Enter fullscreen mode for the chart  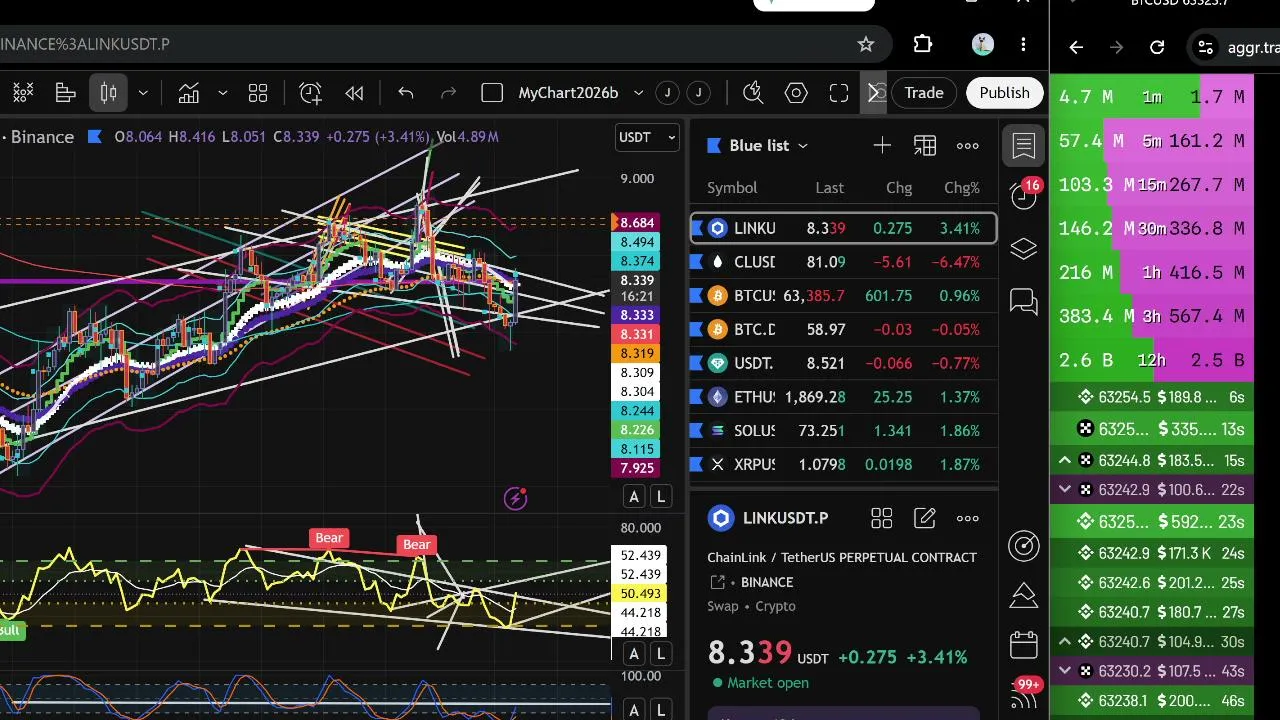coord(839,93)
